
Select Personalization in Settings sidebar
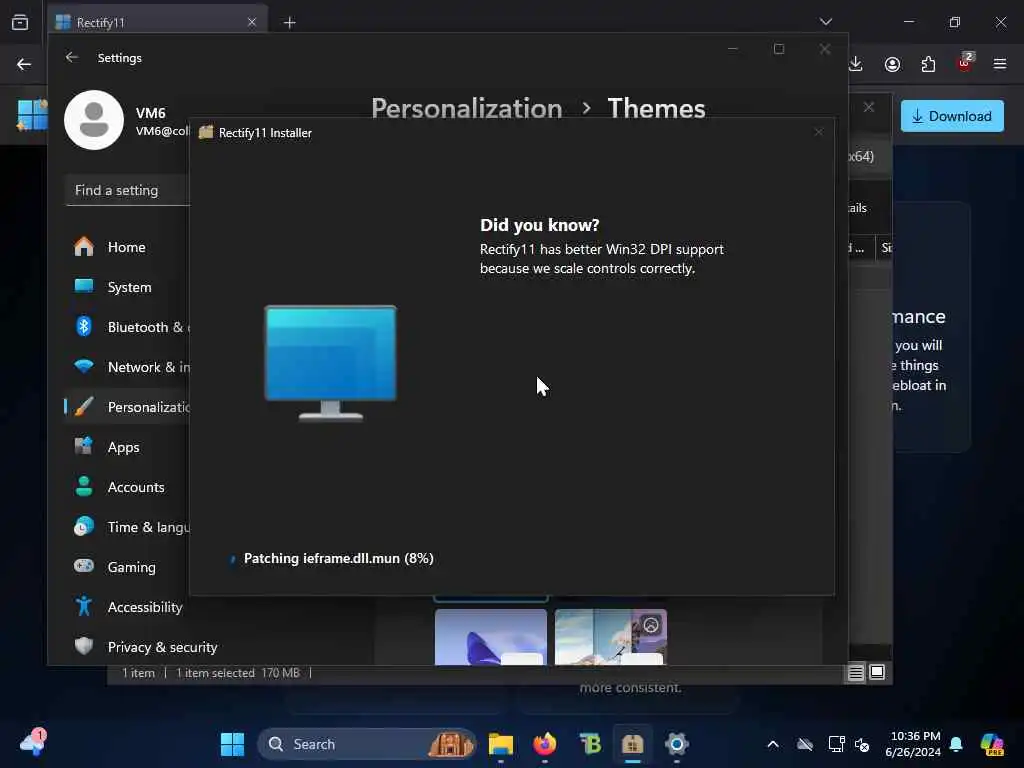pos(127,407)
